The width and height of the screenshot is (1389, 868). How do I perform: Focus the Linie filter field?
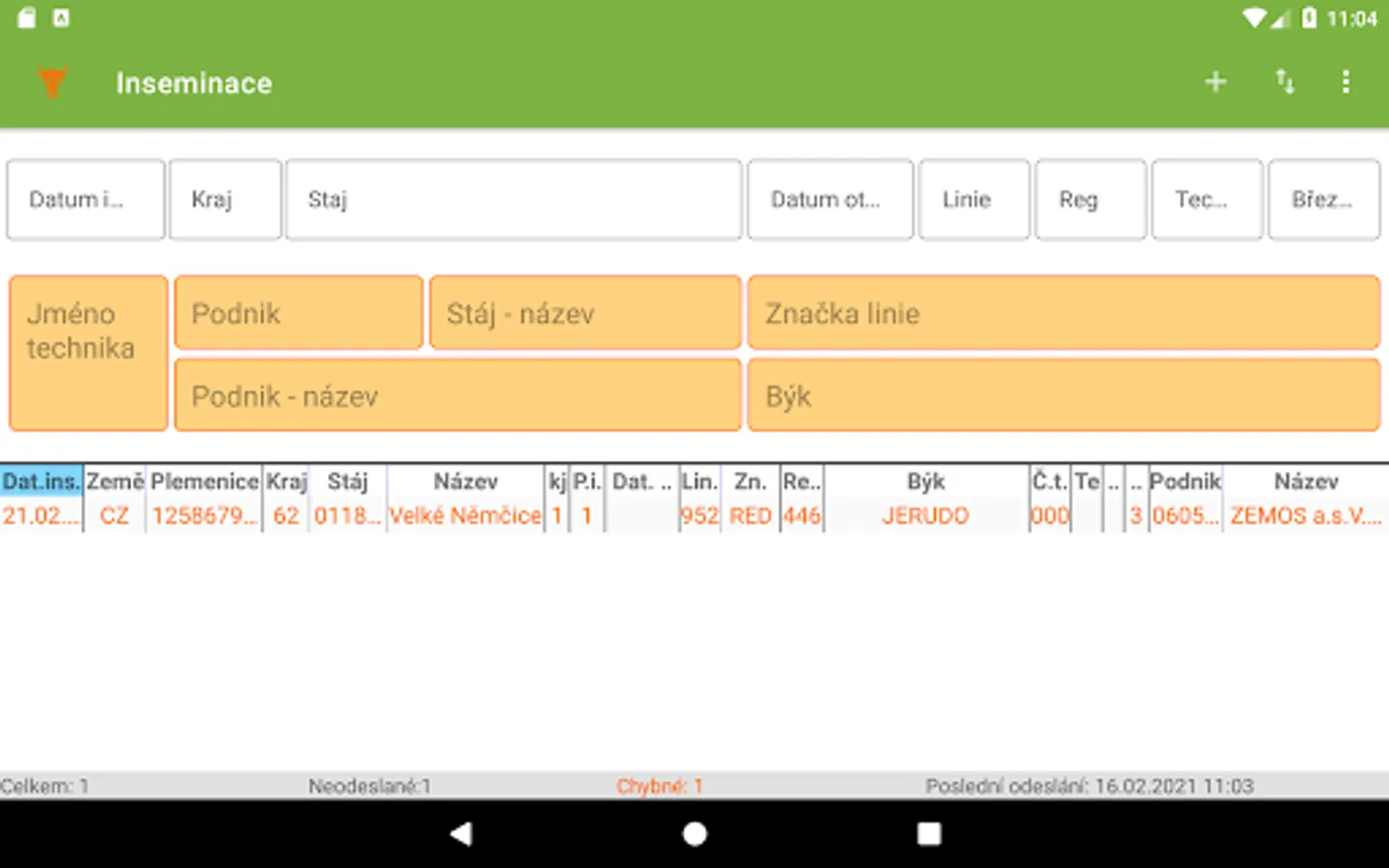click(974, 200)
